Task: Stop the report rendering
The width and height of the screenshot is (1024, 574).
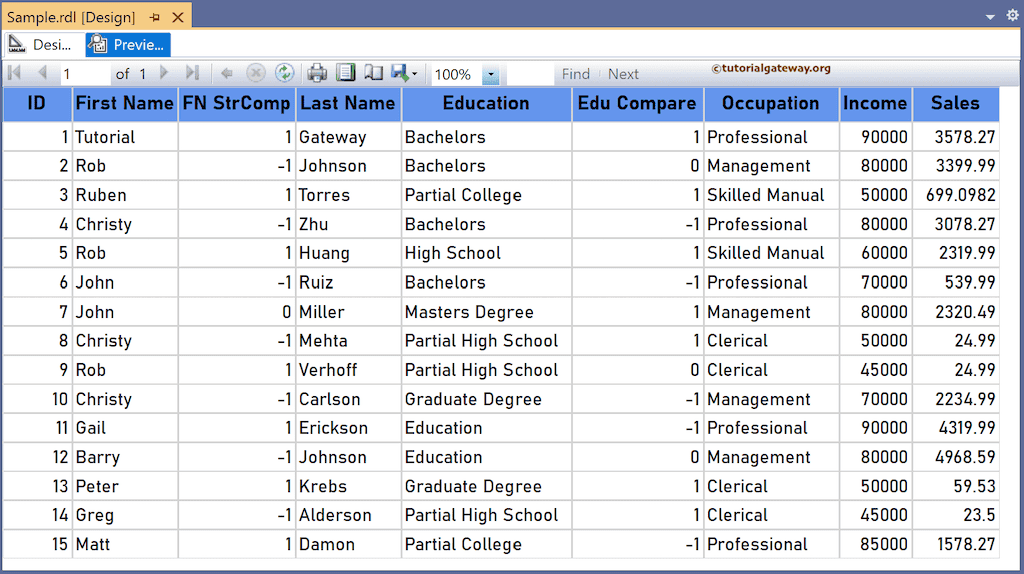Action: pos(255,73)
